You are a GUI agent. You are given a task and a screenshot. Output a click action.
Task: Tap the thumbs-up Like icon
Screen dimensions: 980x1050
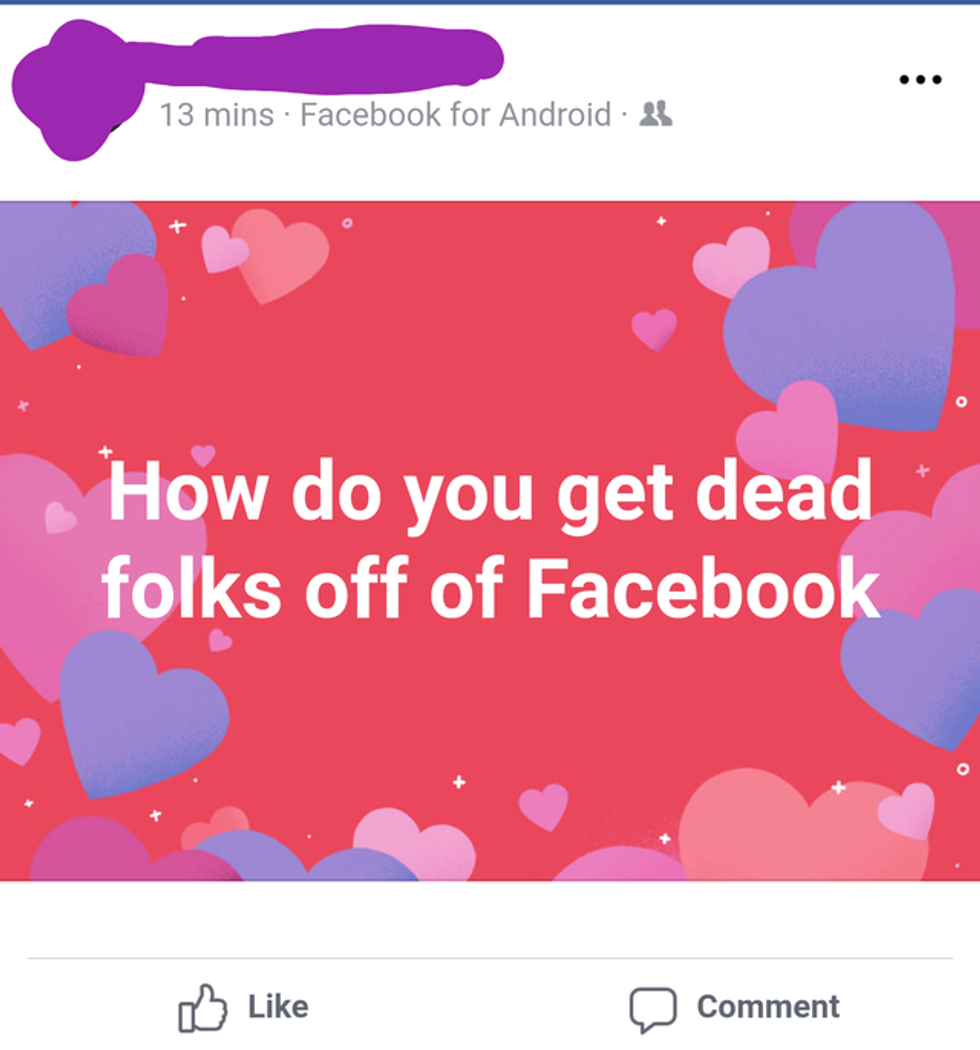(202, 1007)
